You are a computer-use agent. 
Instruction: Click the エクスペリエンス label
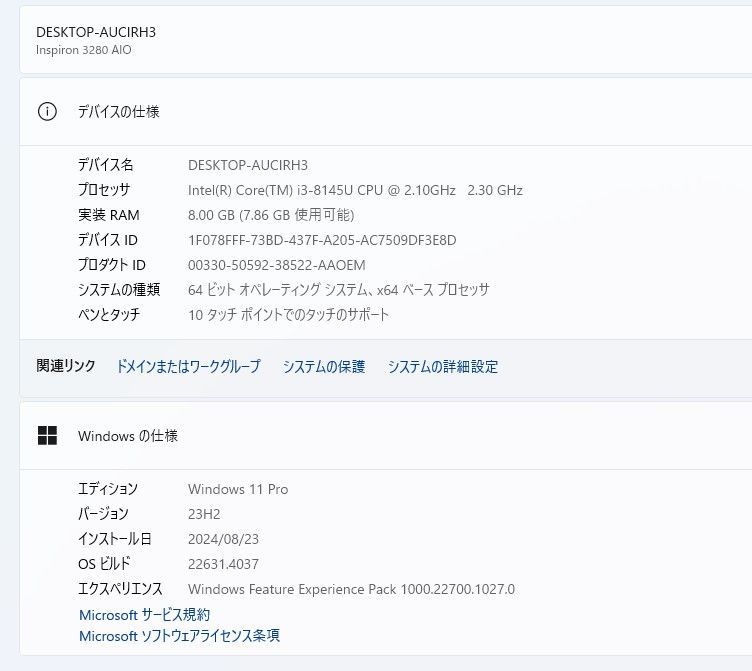[x=120, y=589]
